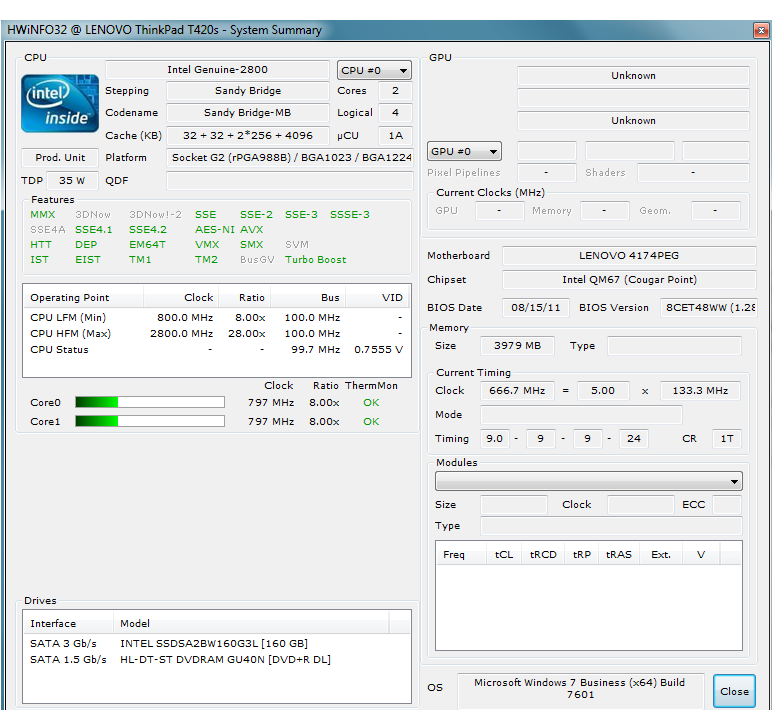The width and height of the screenshot is (772, 710).
Task: Click the SSE4.2 feature label
Action: pyautogui.click(x=148, y=229)
